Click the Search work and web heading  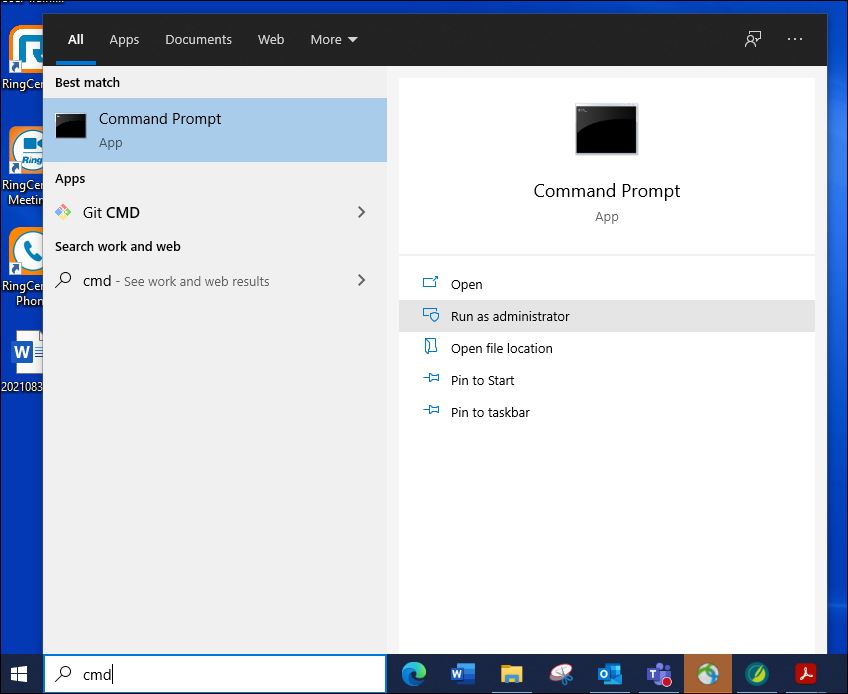pos(117,247)
